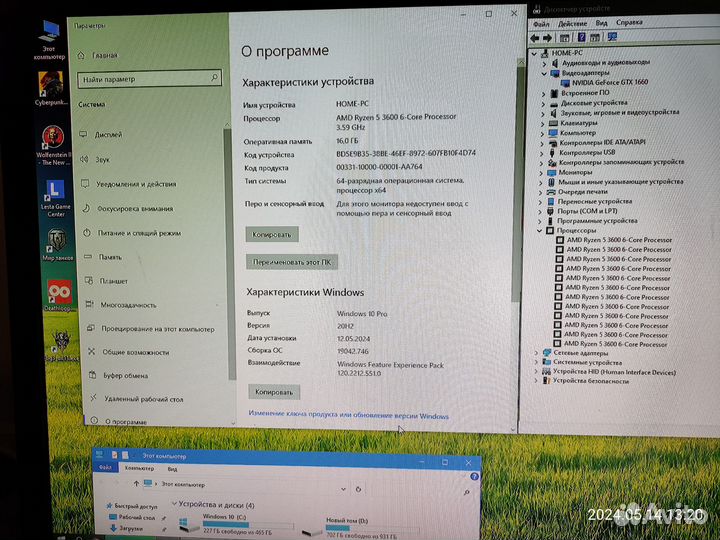Open Удаленный рабочий стол section
This screenshot has height=540, width=720.
click(136, 399)
